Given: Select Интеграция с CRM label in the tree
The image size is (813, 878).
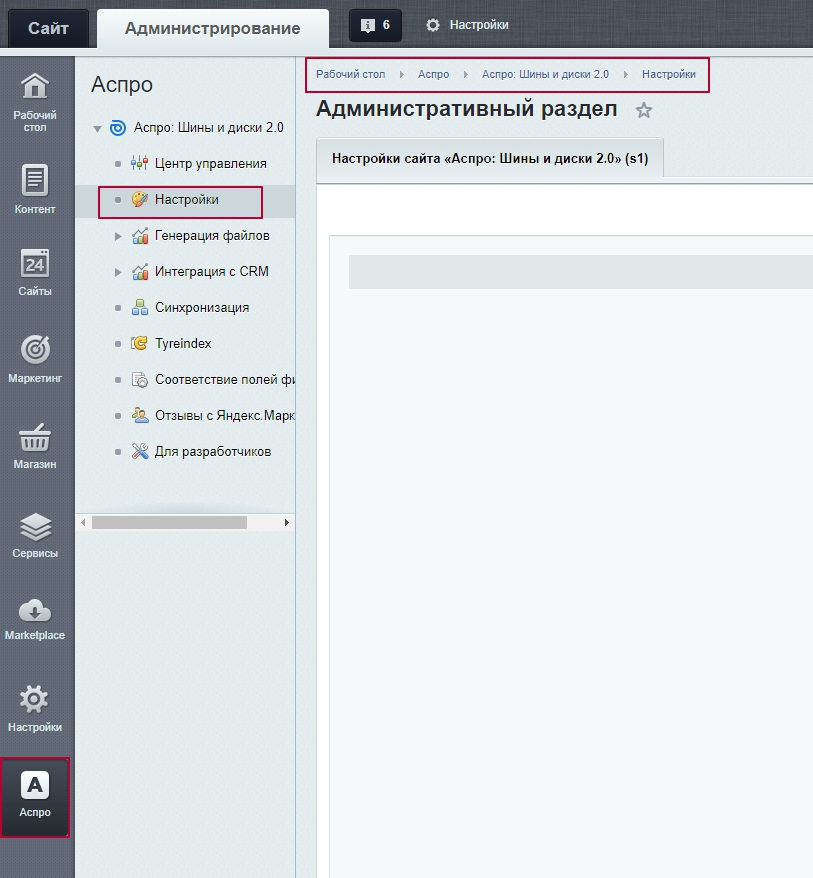Looking at the screenshot, I should click(x=212, y=272).
